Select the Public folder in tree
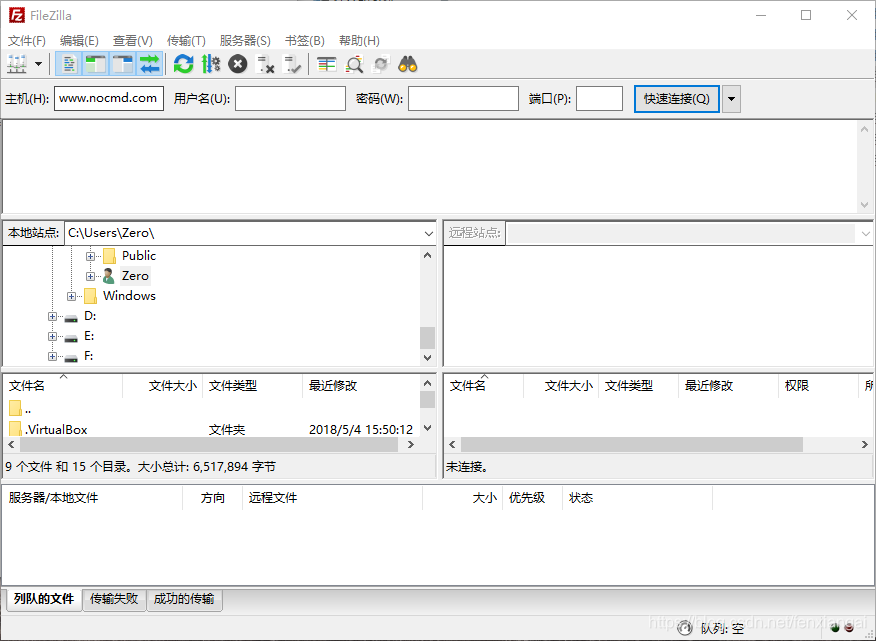This screenshot has width=876, height=641. coord(139,256)
